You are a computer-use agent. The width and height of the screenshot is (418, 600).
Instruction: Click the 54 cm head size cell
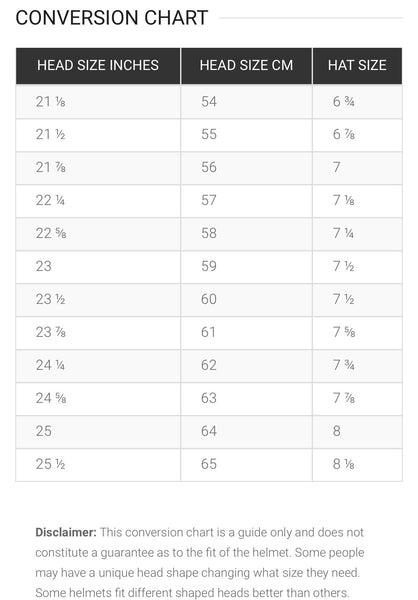[x=247, y=102]
